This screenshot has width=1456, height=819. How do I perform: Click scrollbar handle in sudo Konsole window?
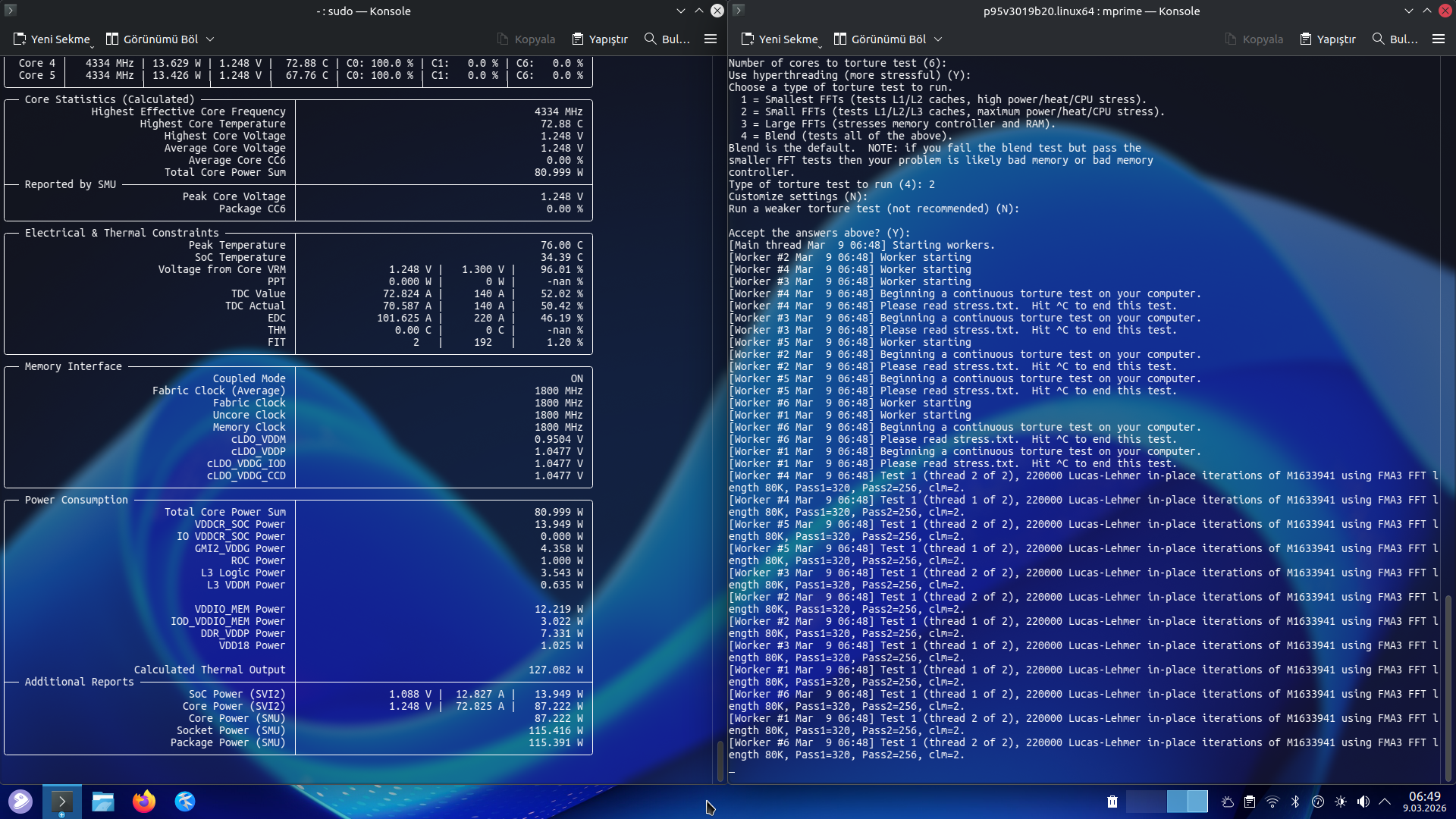click(x=720, y=761)
